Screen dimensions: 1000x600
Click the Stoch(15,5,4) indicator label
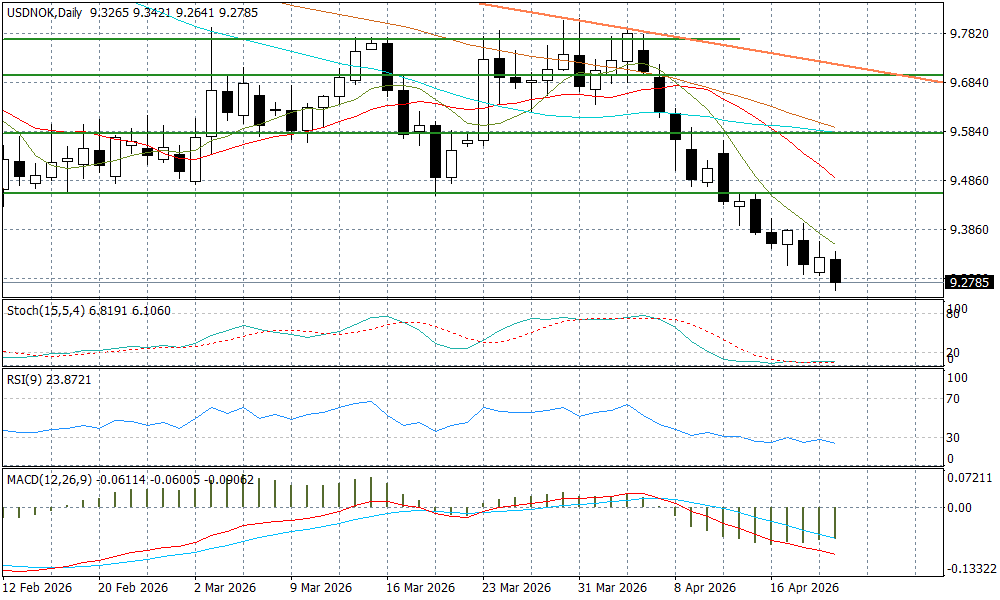click(46, 311)
